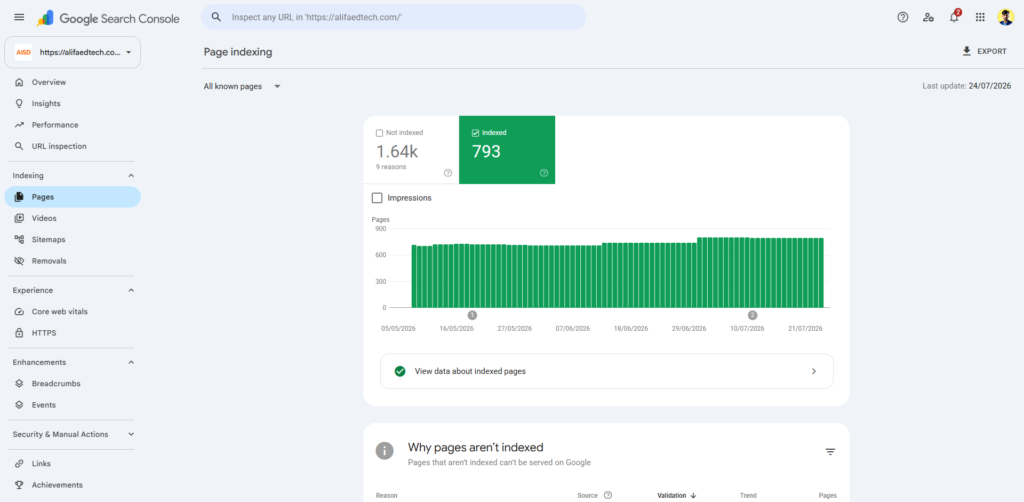Click the help icon in Not indexed card

point(448,173)
